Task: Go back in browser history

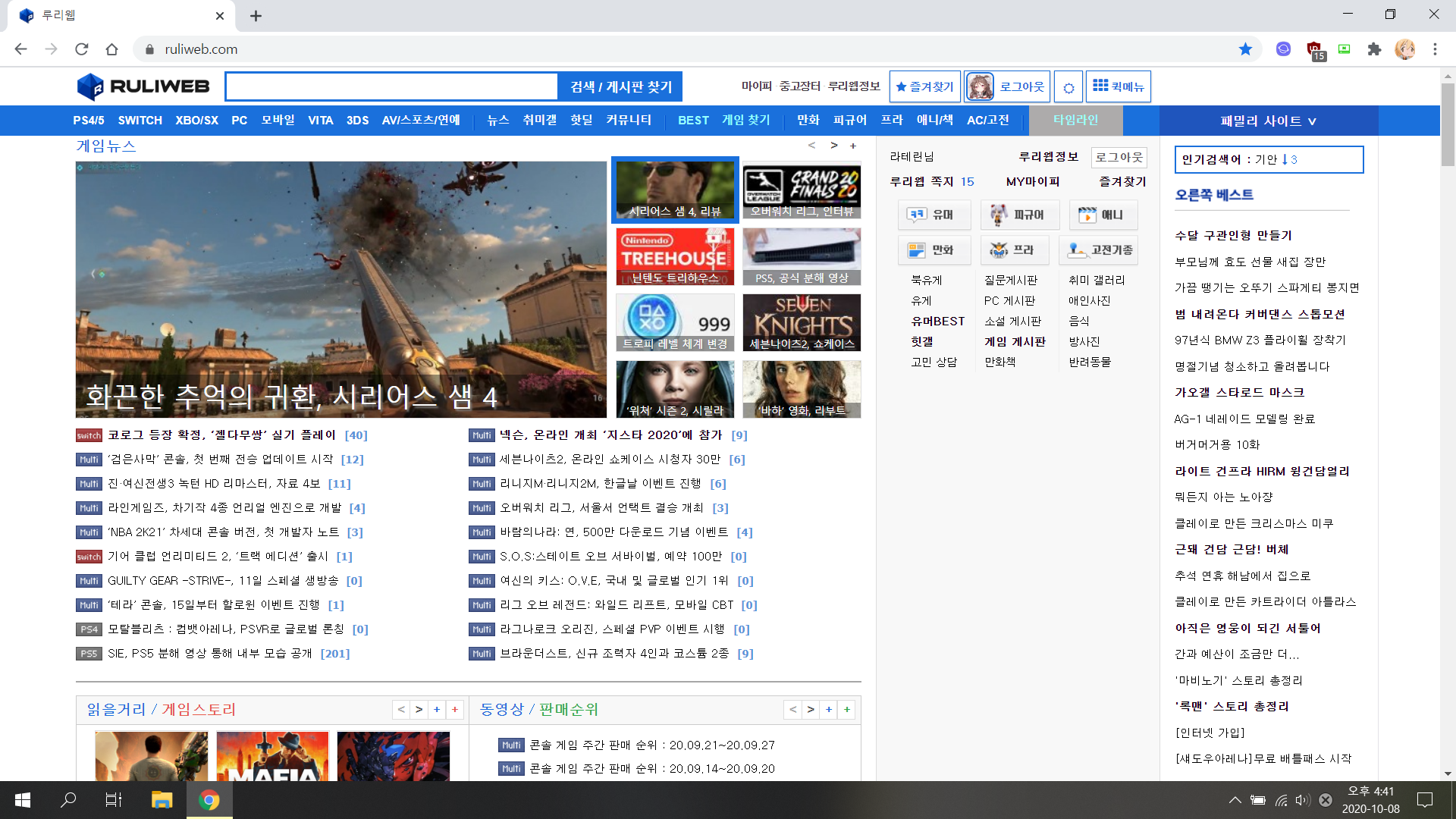Action: 20,49
